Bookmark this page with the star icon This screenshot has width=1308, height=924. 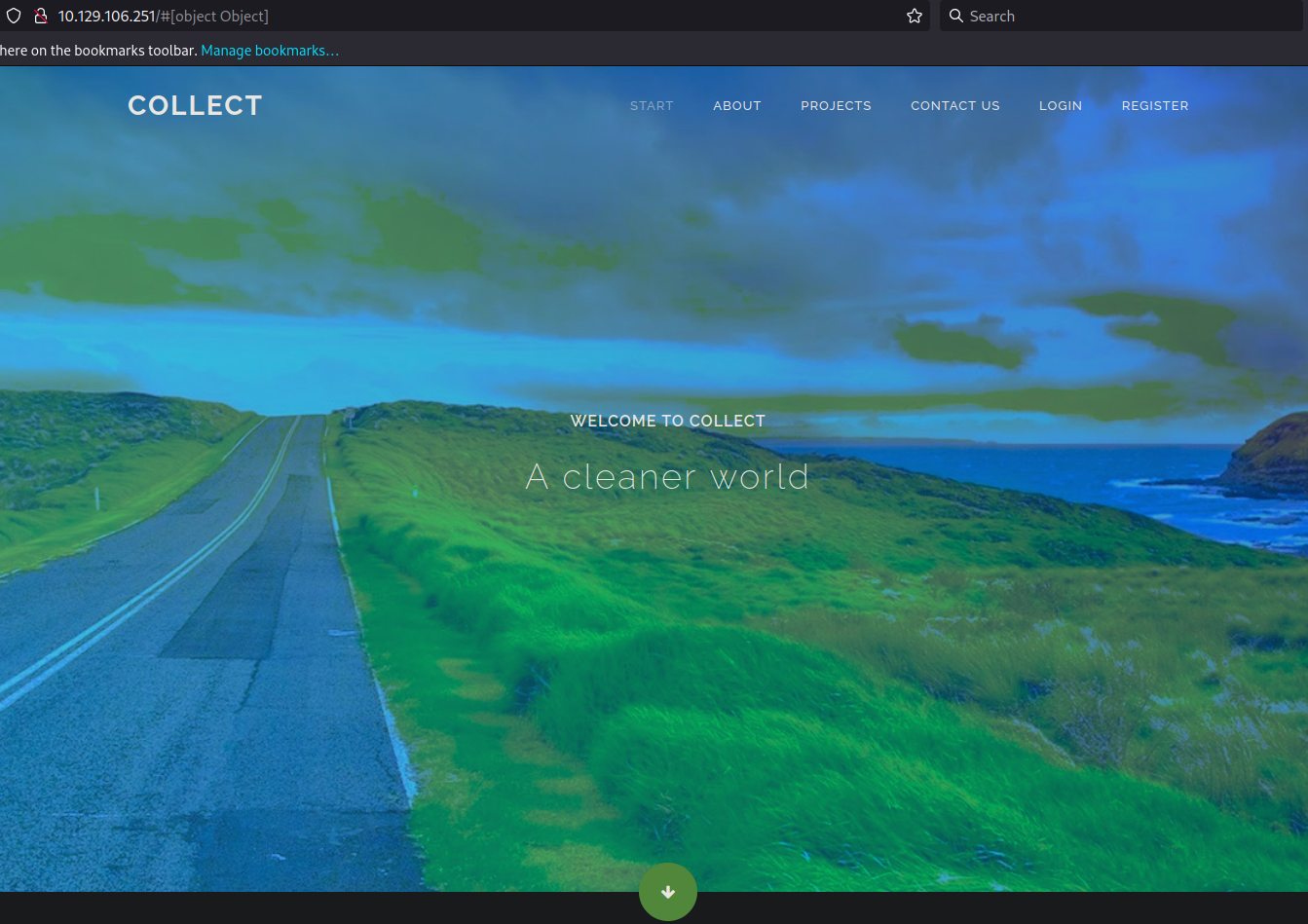[914, 17]
